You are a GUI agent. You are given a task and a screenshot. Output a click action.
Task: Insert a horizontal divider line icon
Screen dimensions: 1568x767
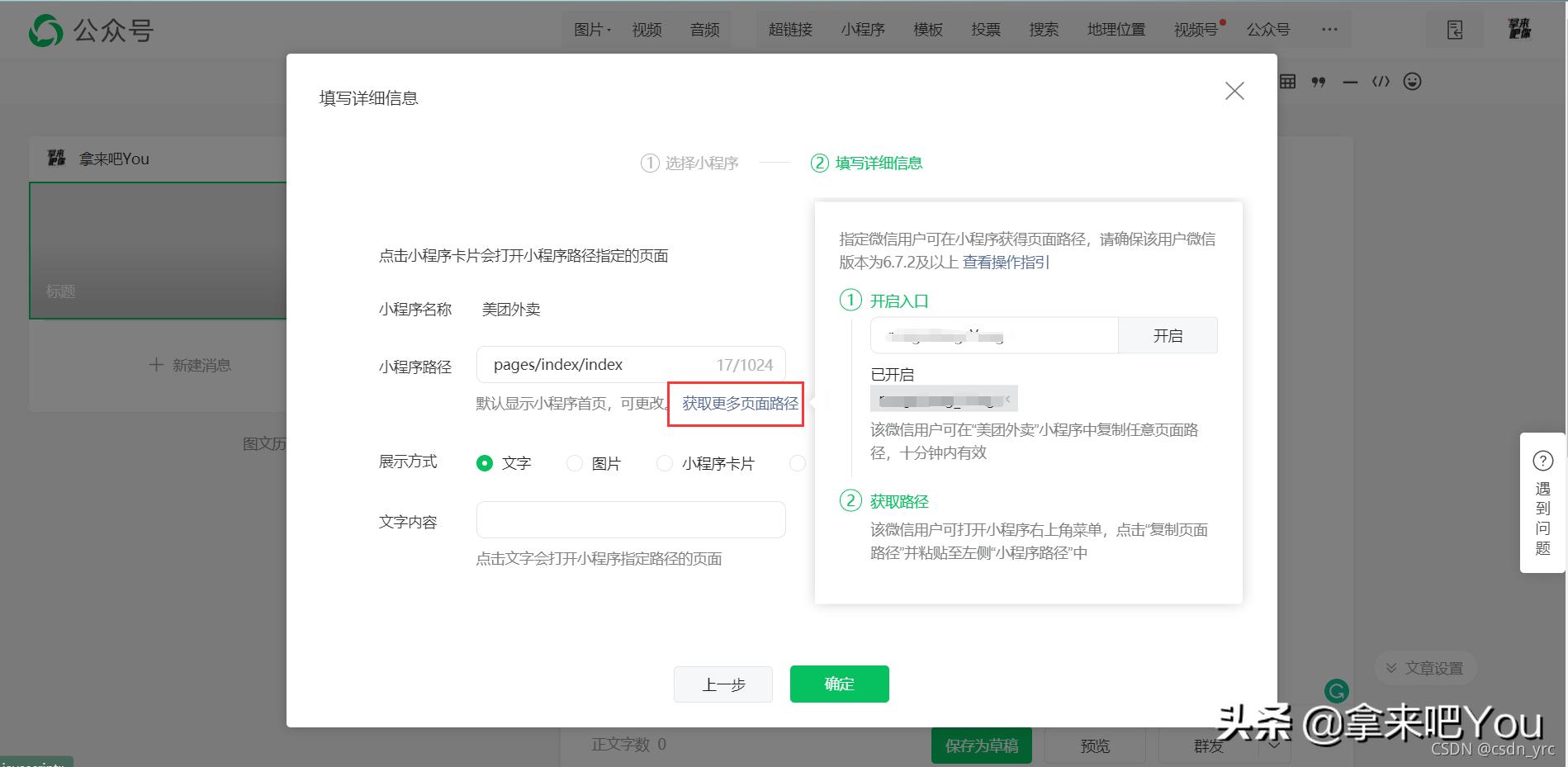[x=1349, y=81]
